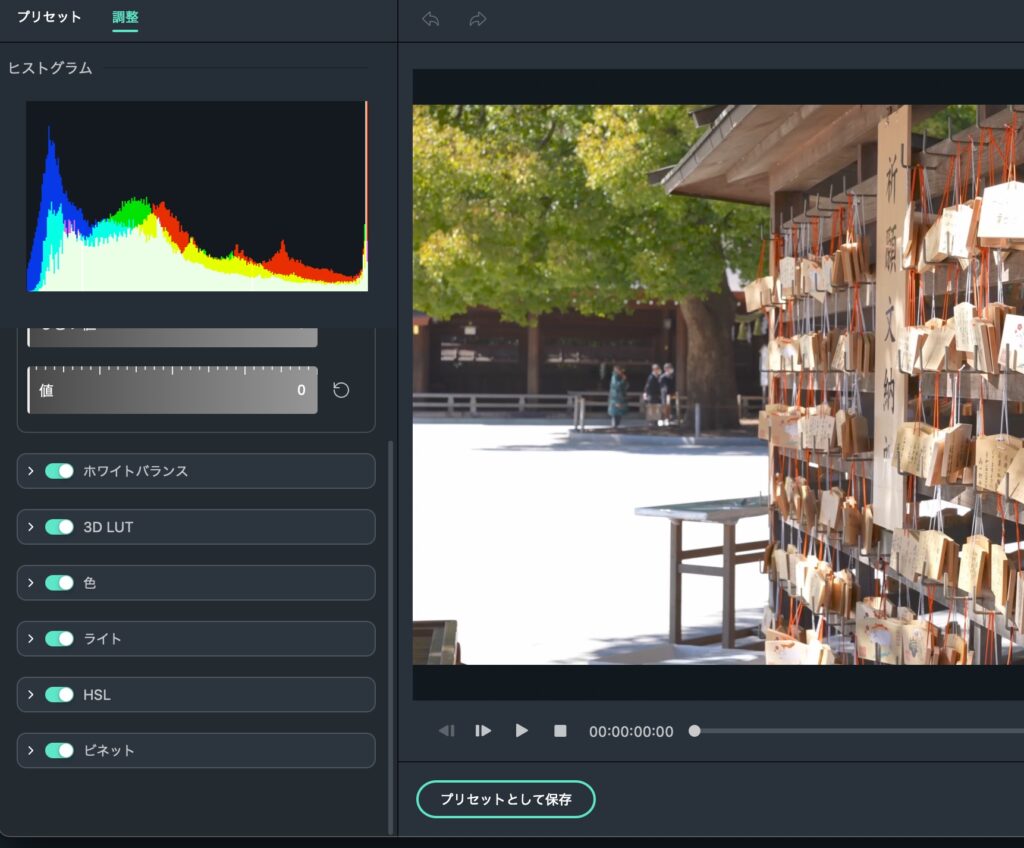The height and width of the screenshot is (848, 1024).
Task: Toggle off ホワイトバランス switch
Action: [x=59, y=471]
